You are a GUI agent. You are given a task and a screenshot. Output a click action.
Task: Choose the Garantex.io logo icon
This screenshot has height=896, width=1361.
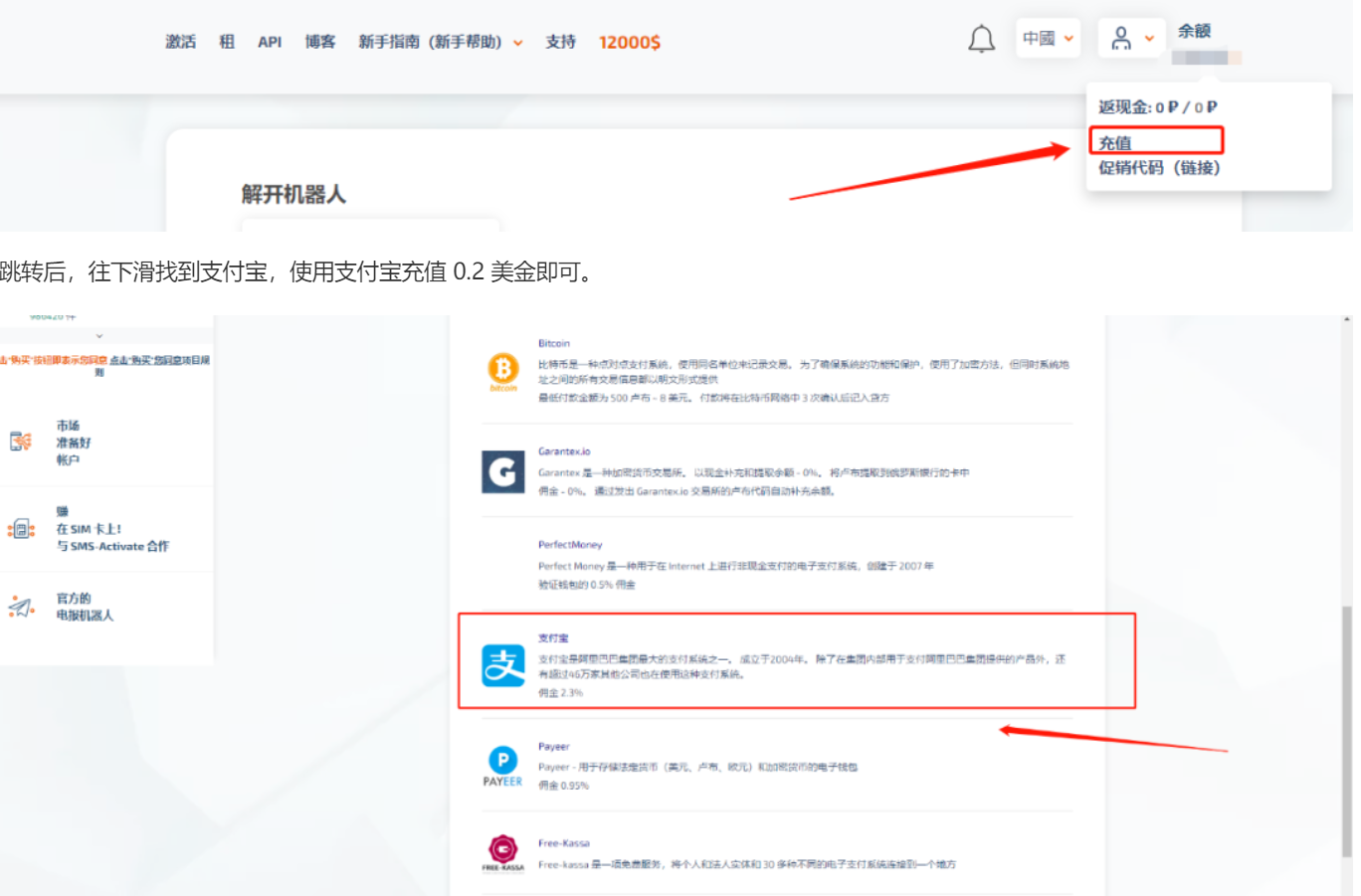point(503,471)
